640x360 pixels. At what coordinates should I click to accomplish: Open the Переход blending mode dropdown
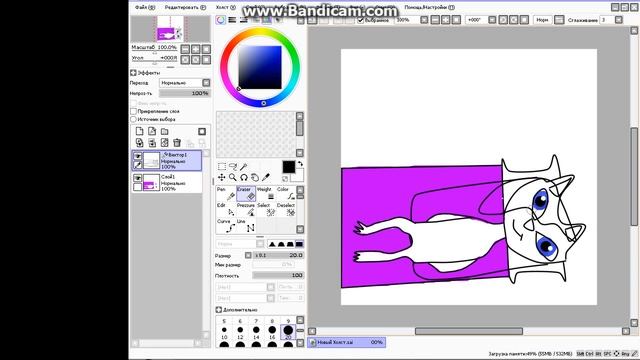(206, 83)
